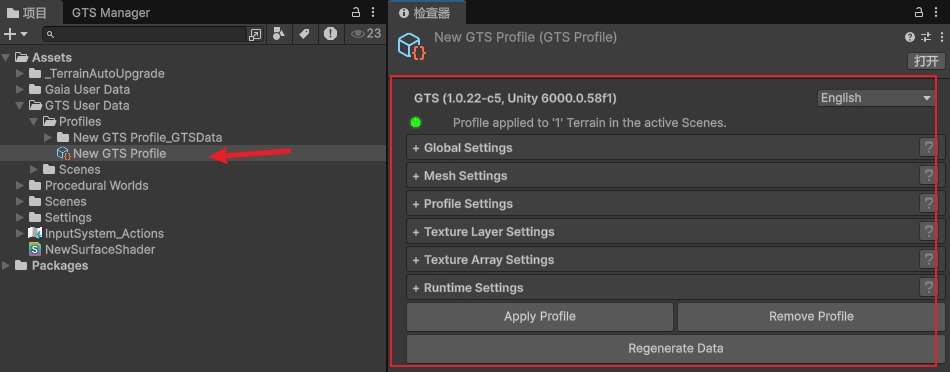950x372 pixels.
Task: Switch to the GTS Manager tab
Action: coord(111,13)
